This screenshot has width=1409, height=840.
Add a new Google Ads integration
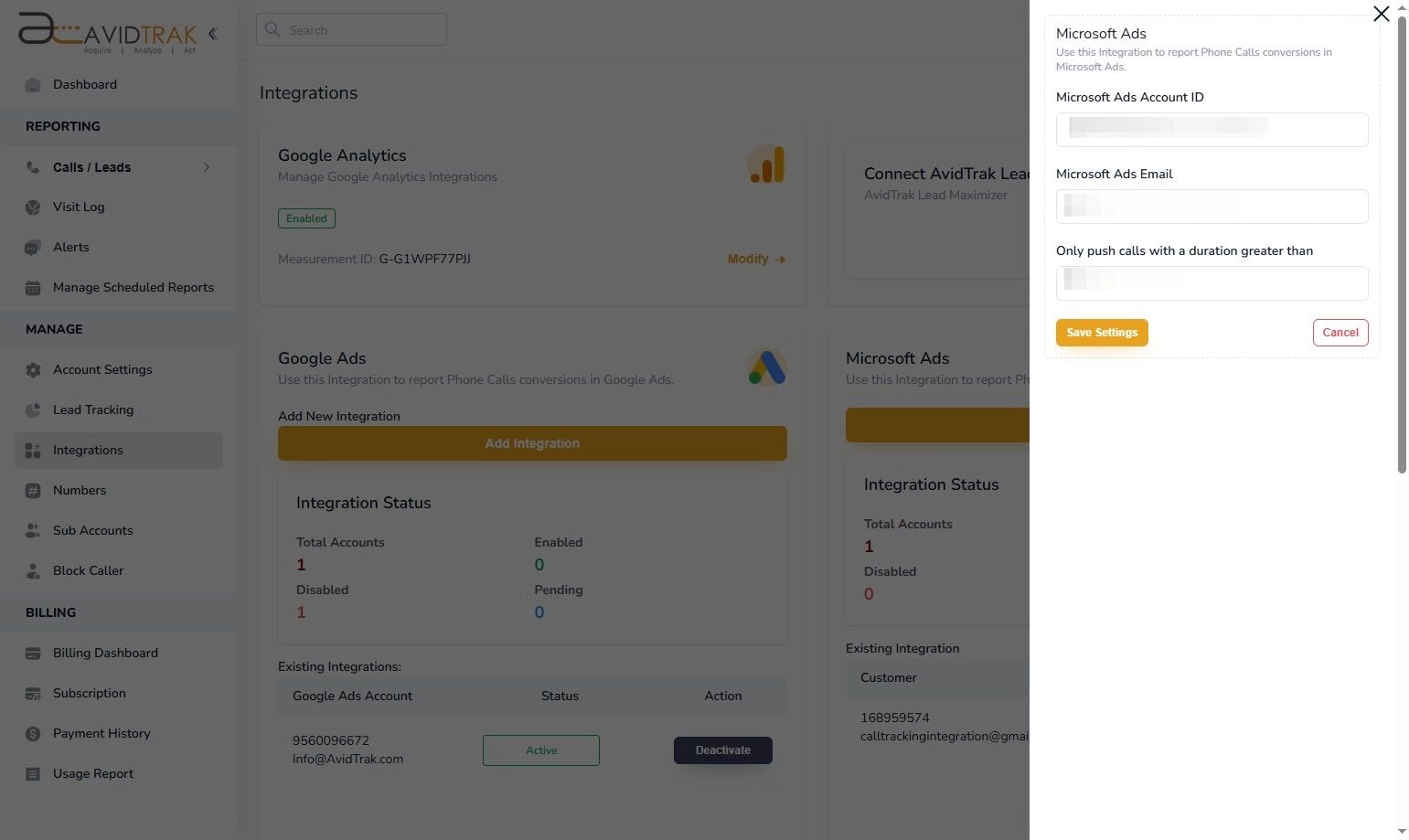pos(532,443)
